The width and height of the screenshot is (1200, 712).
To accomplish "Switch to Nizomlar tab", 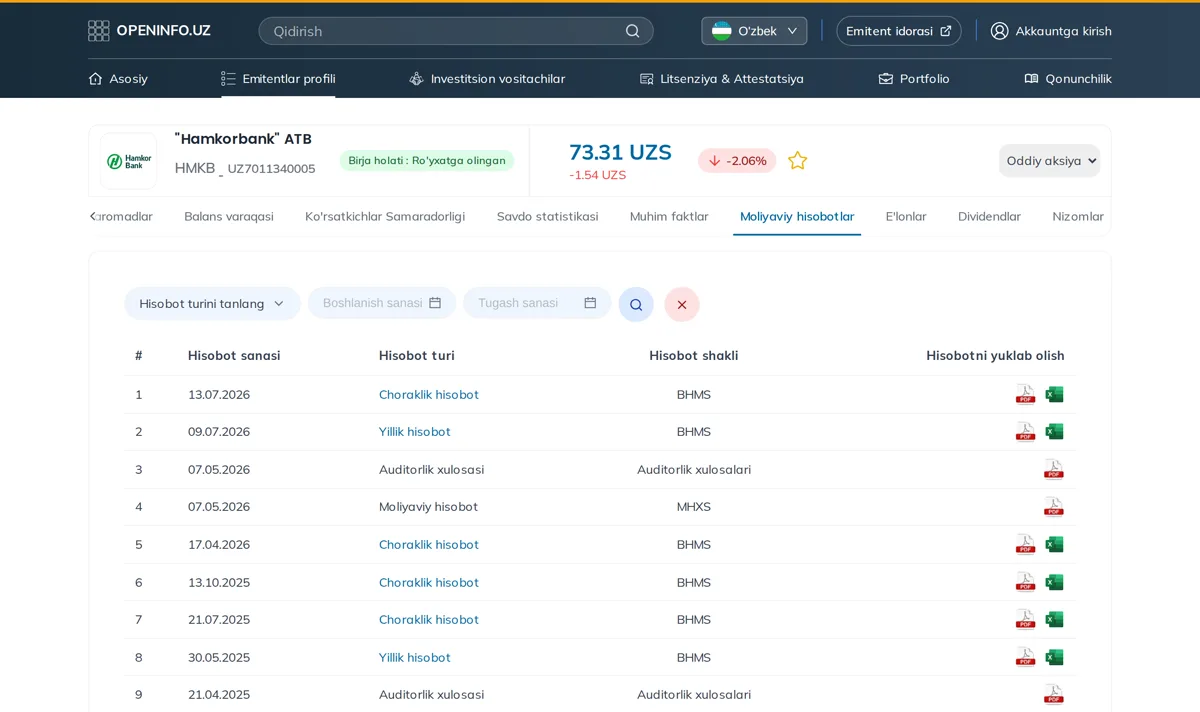I will [1078, 216].
